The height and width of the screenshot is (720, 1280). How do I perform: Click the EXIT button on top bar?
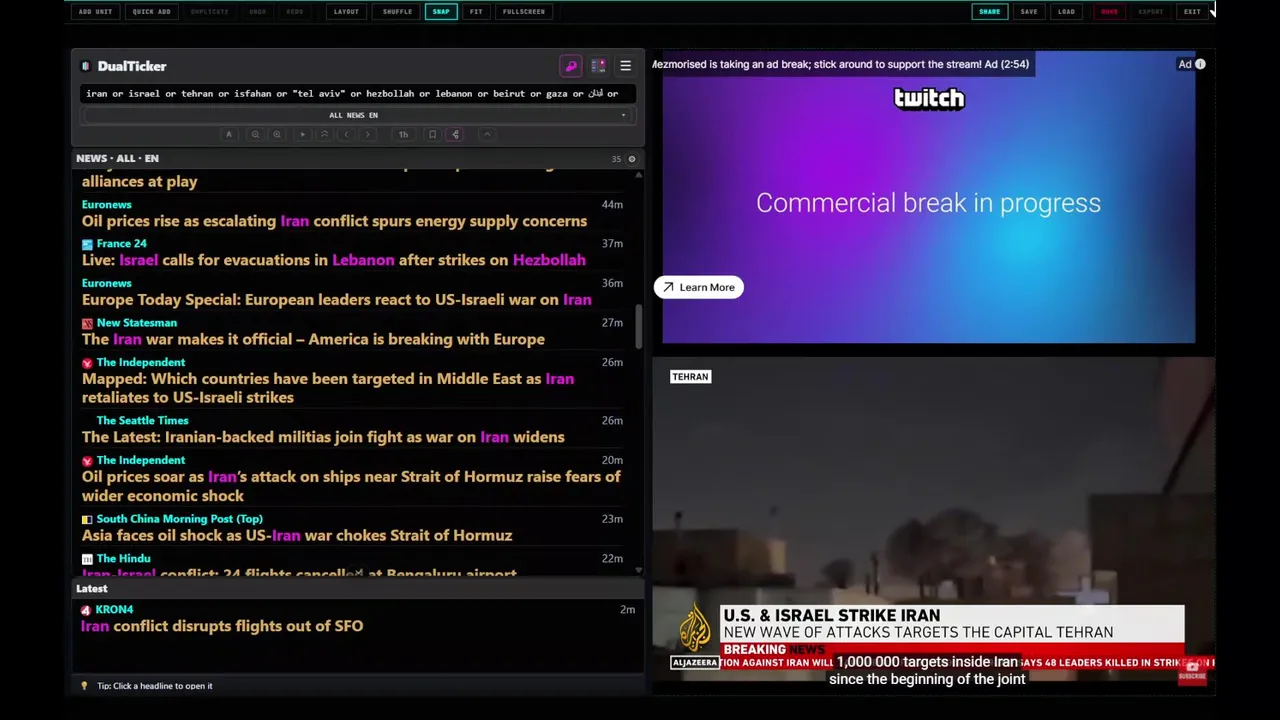click(x=1192, y=12)
